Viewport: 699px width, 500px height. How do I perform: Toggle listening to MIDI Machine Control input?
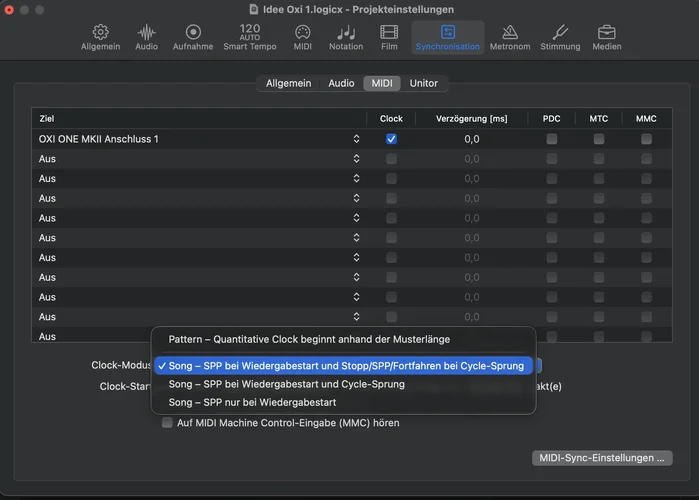tap(167, 422)
